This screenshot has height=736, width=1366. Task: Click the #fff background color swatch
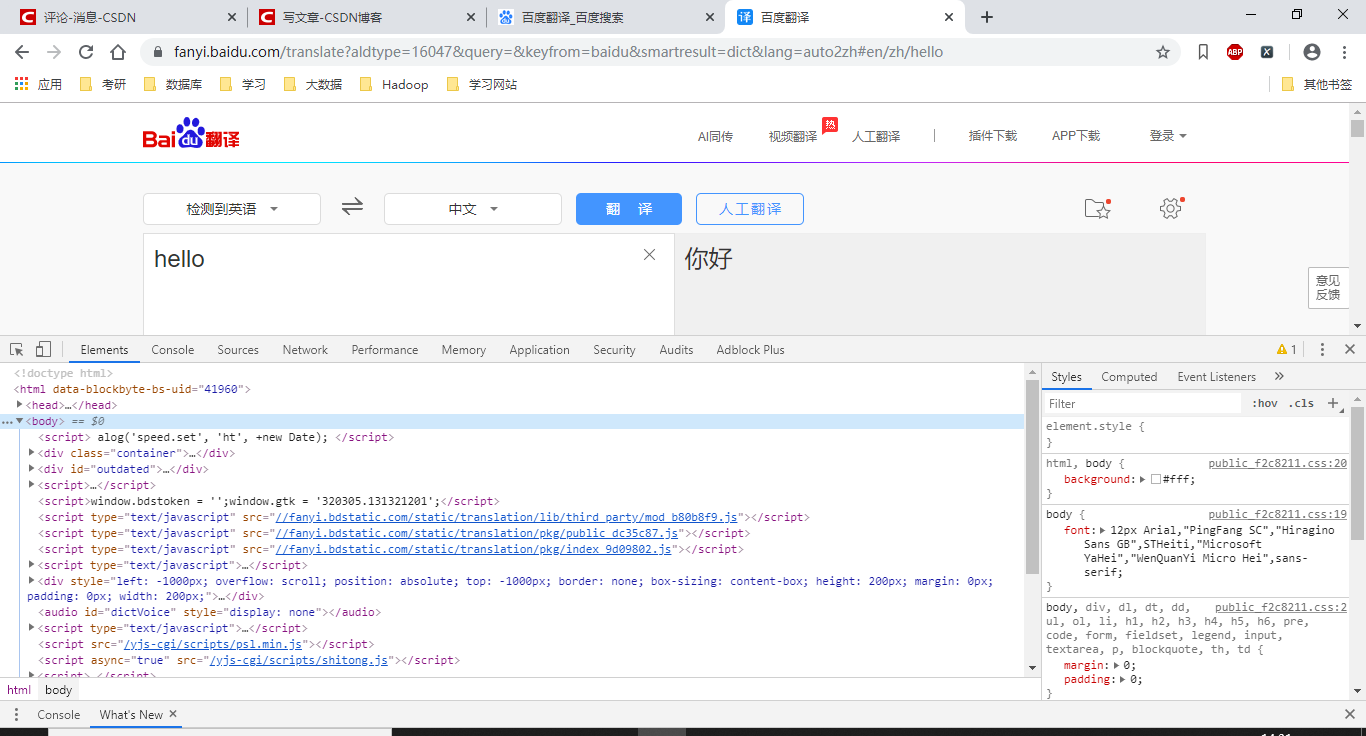pos(1155,479)
